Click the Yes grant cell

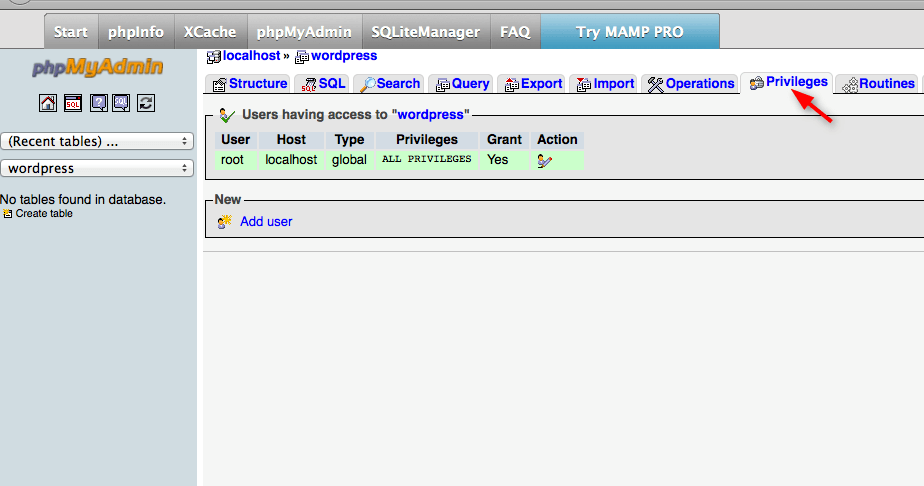point(504,160)
